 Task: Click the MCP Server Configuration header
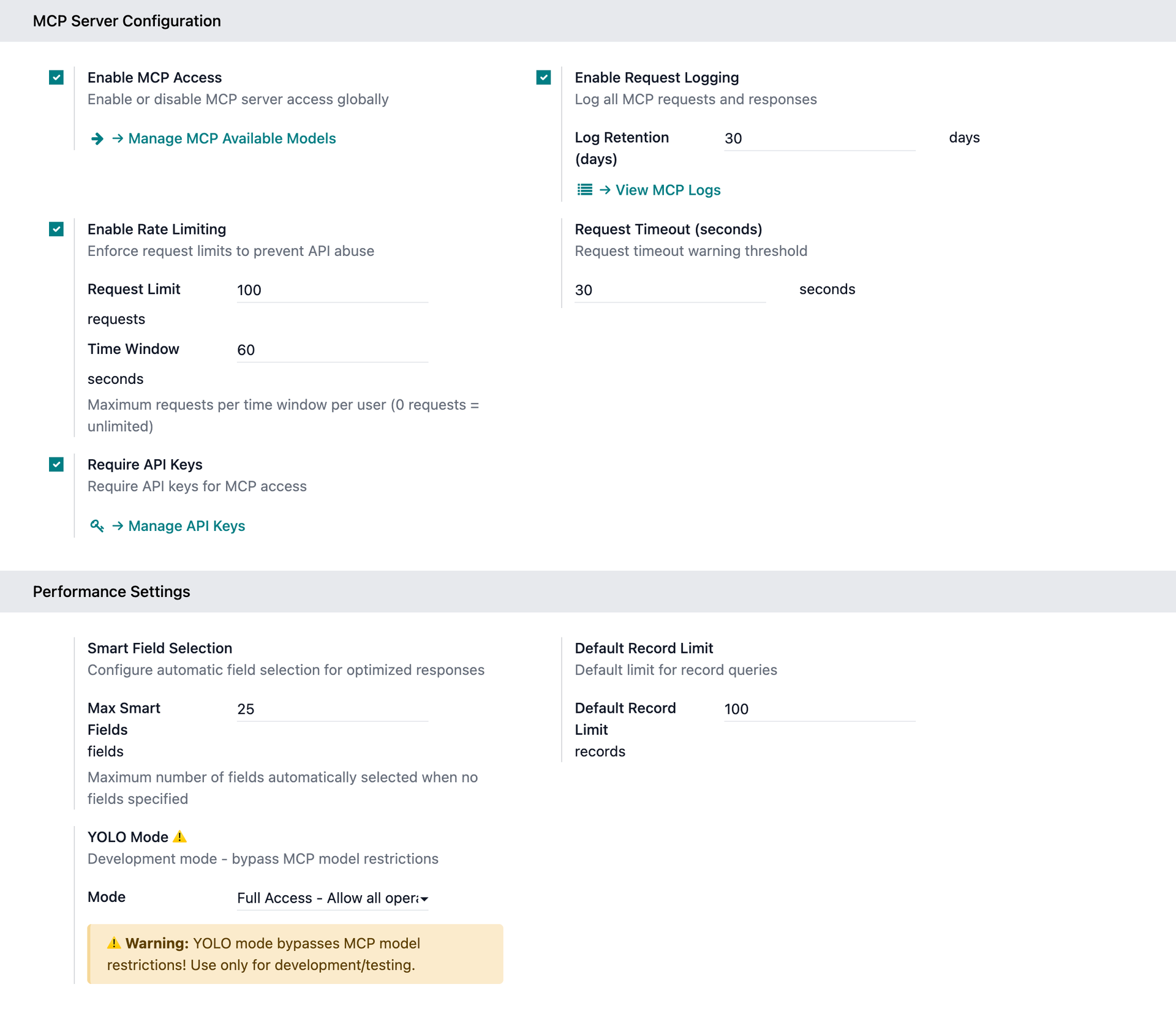click(x=127, y=20)
